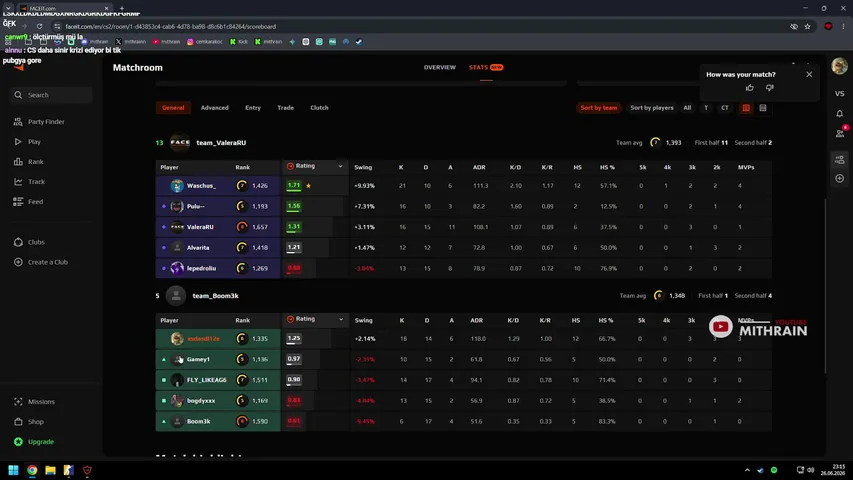Open player ValeraRU profile
This screenshot has height=480, width=853.
pos(200,227)
